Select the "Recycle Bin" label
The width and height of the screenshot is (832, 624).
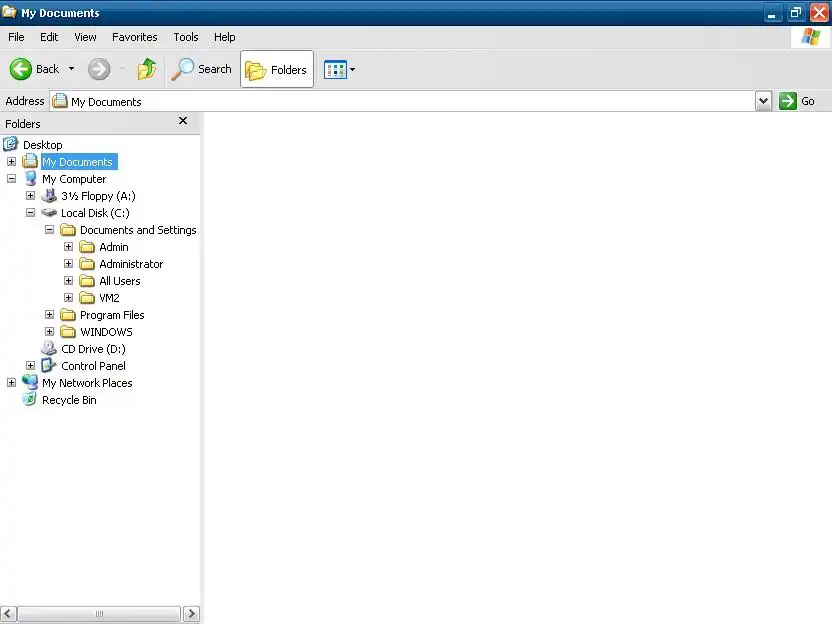70,400
